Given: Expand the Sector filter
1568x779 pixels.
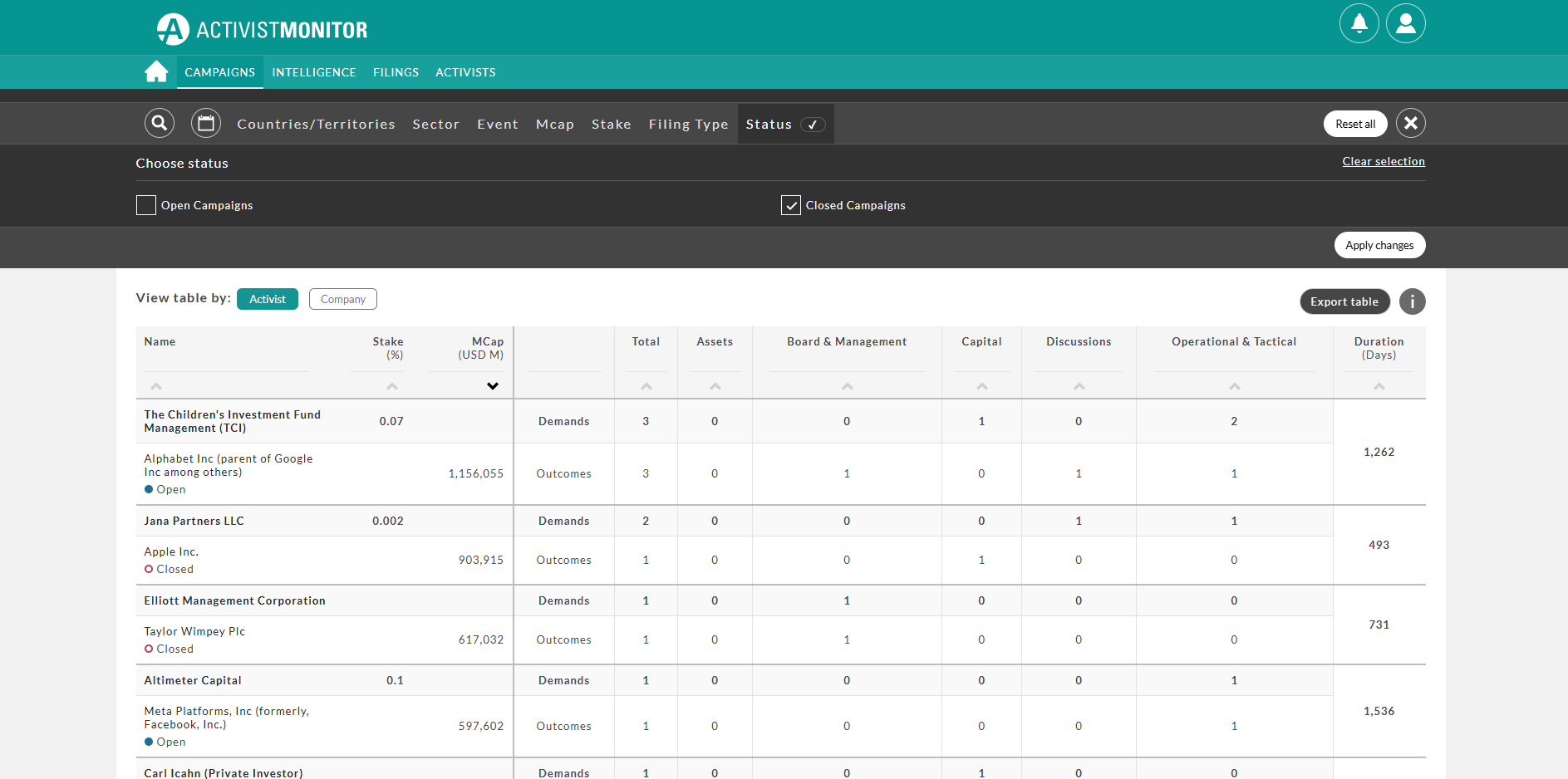Looking at the screenshot, I should pos(436,124).
